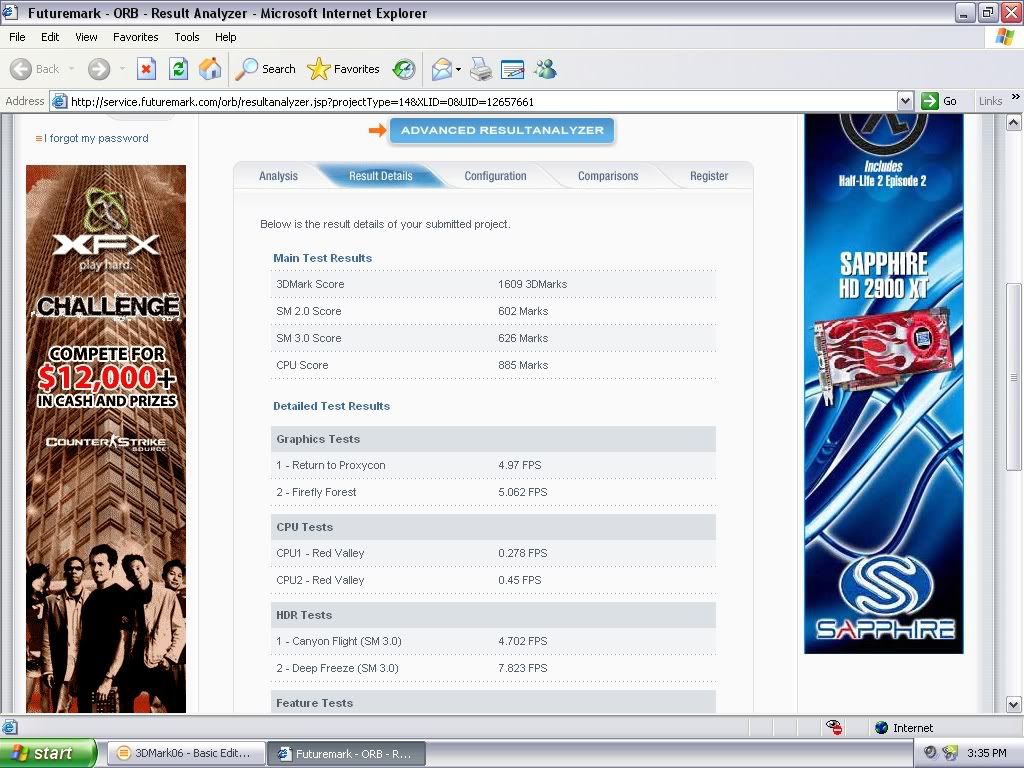Click the page's vertical scrollbar down arrow
The height and width of the screenshot is (768, 1024).
click(1014, 704)
